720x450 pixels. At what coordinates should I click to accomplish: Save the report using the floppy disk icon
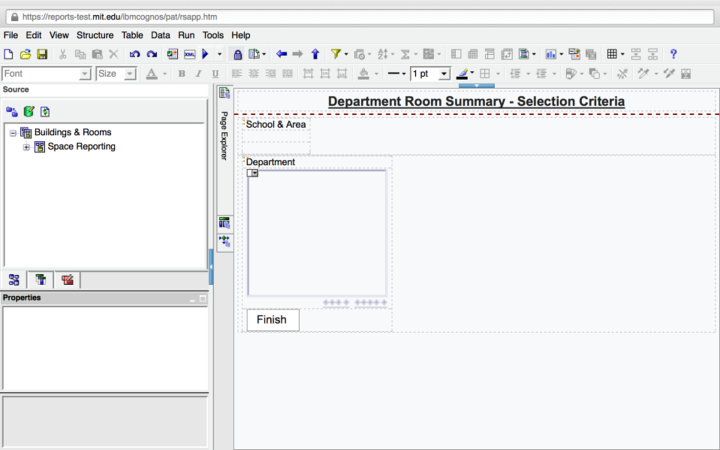click(41, 54)
